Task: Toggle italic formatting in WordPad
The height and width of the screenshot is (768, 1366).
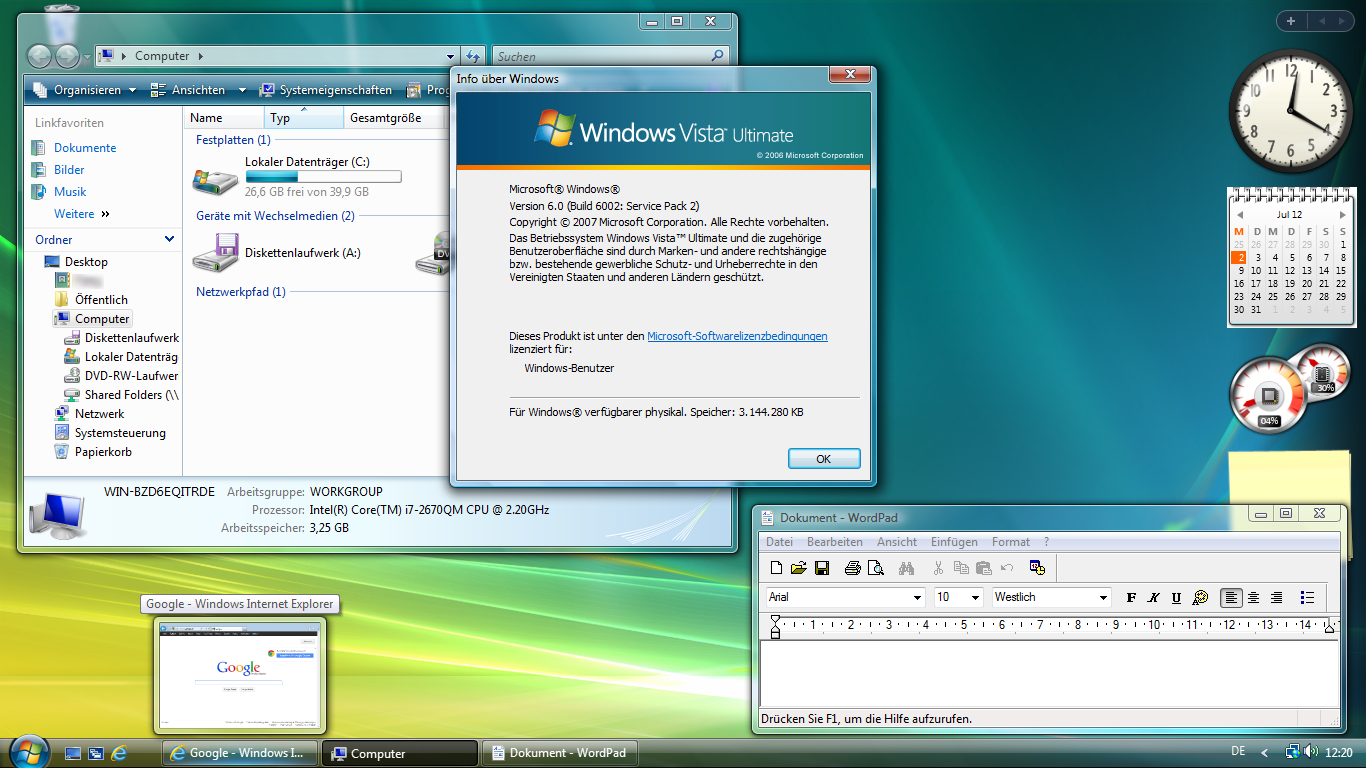Action: click(x=1153, y=597)
